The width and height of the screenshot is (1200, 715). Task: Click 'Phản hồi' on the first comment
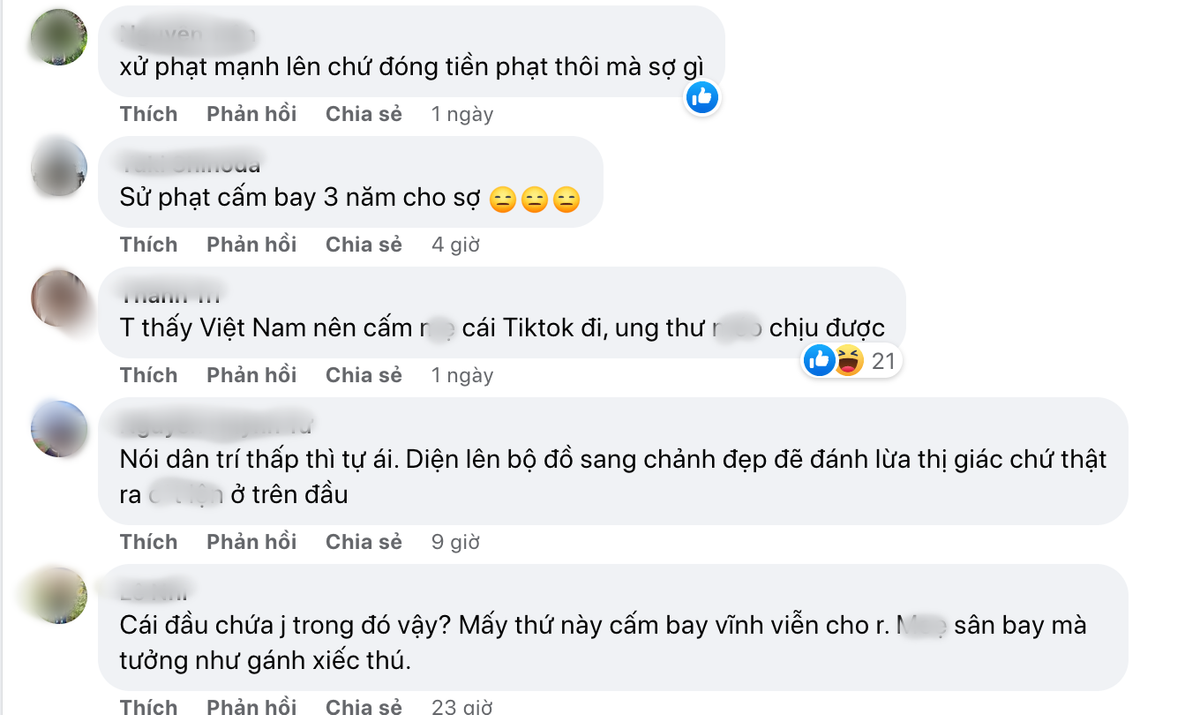[x=251, y=113]
